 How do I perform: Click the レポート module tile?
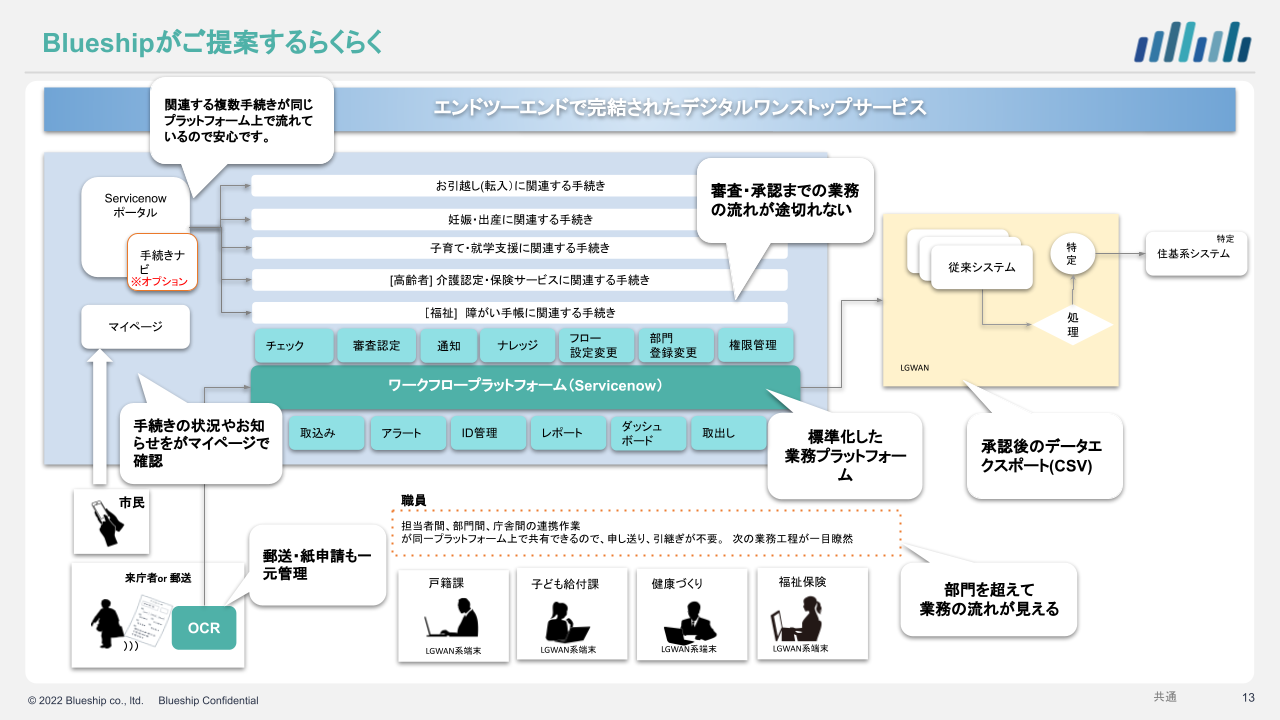pos(569,433)
